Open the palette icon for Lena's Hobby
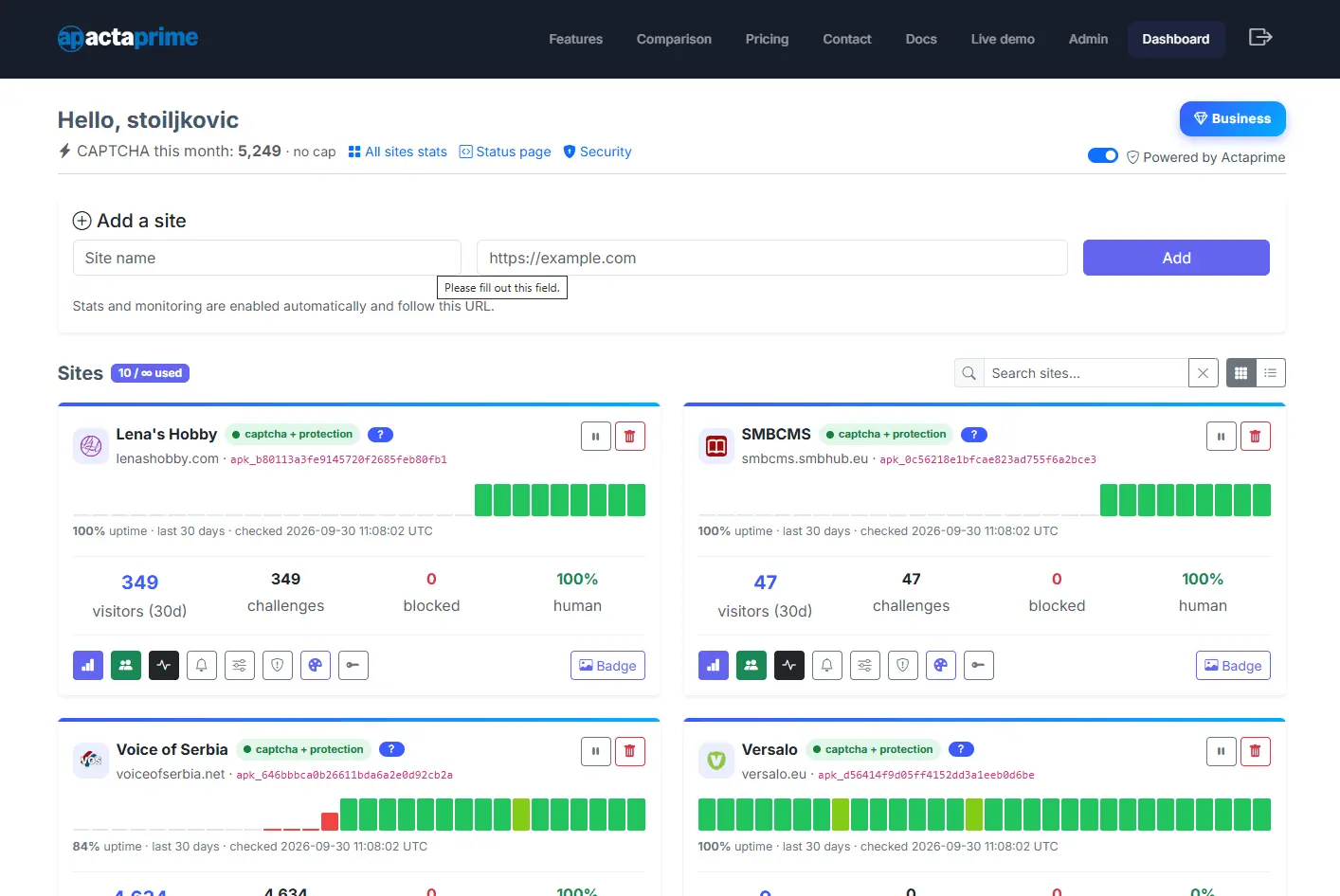 coord(316,666)
